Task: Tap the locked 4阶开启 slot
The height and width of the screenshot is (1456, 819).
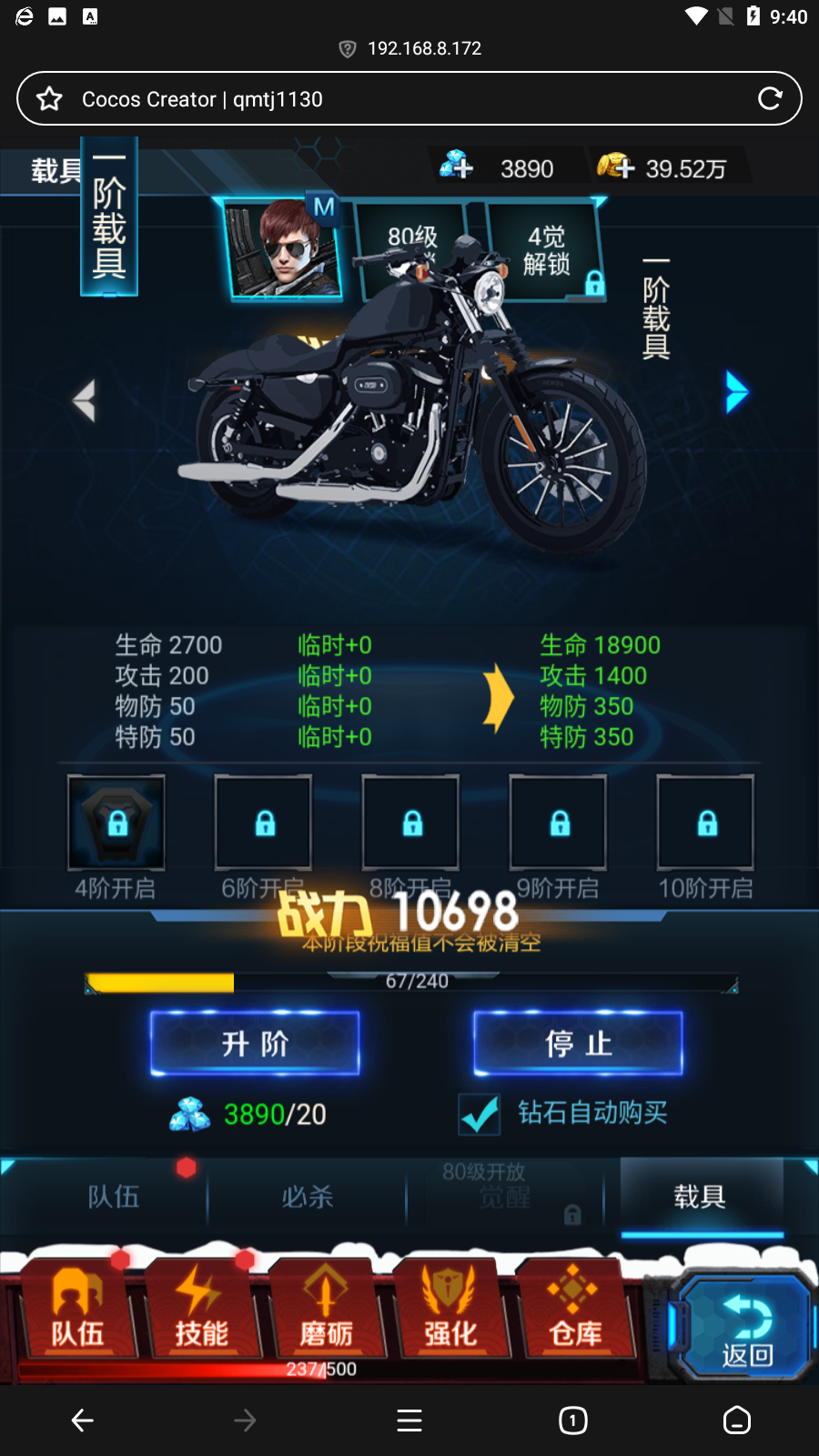Action: 116,823
